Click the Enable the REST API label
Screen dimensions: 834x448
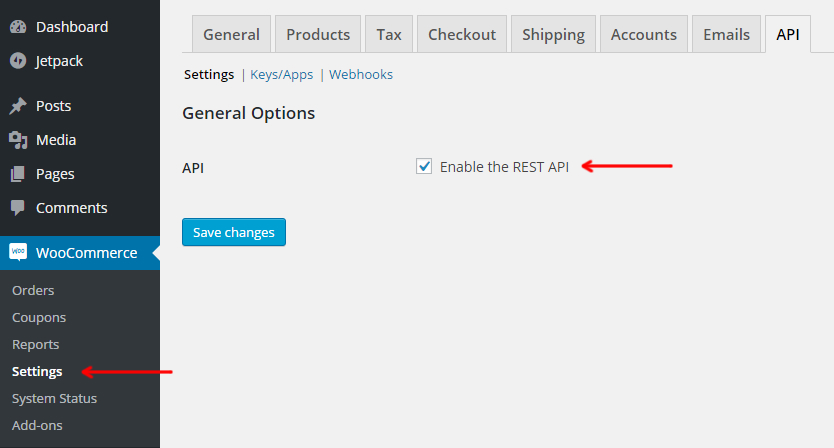[x=504, y=167]
